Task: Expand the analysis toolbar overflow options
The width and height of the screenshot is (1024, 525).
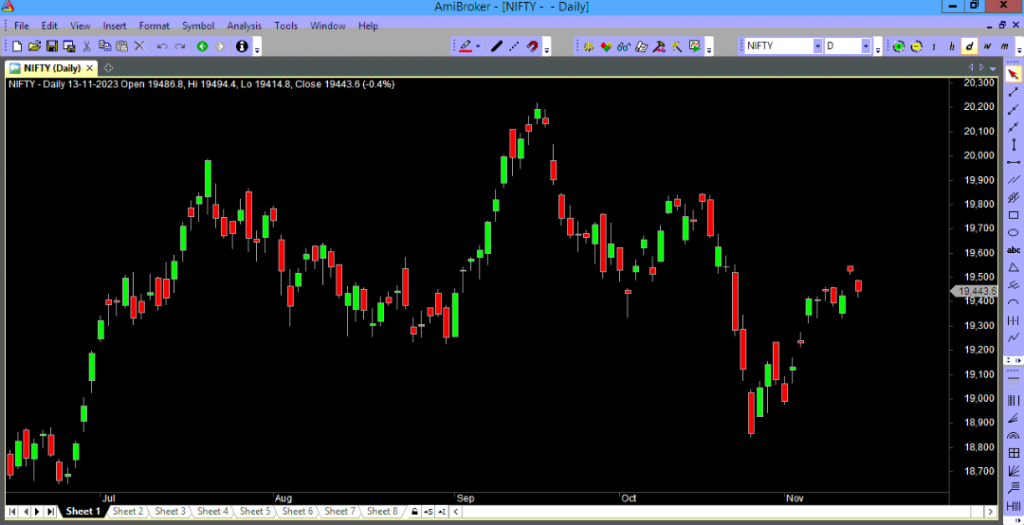Action: click(x=709, y=48)
